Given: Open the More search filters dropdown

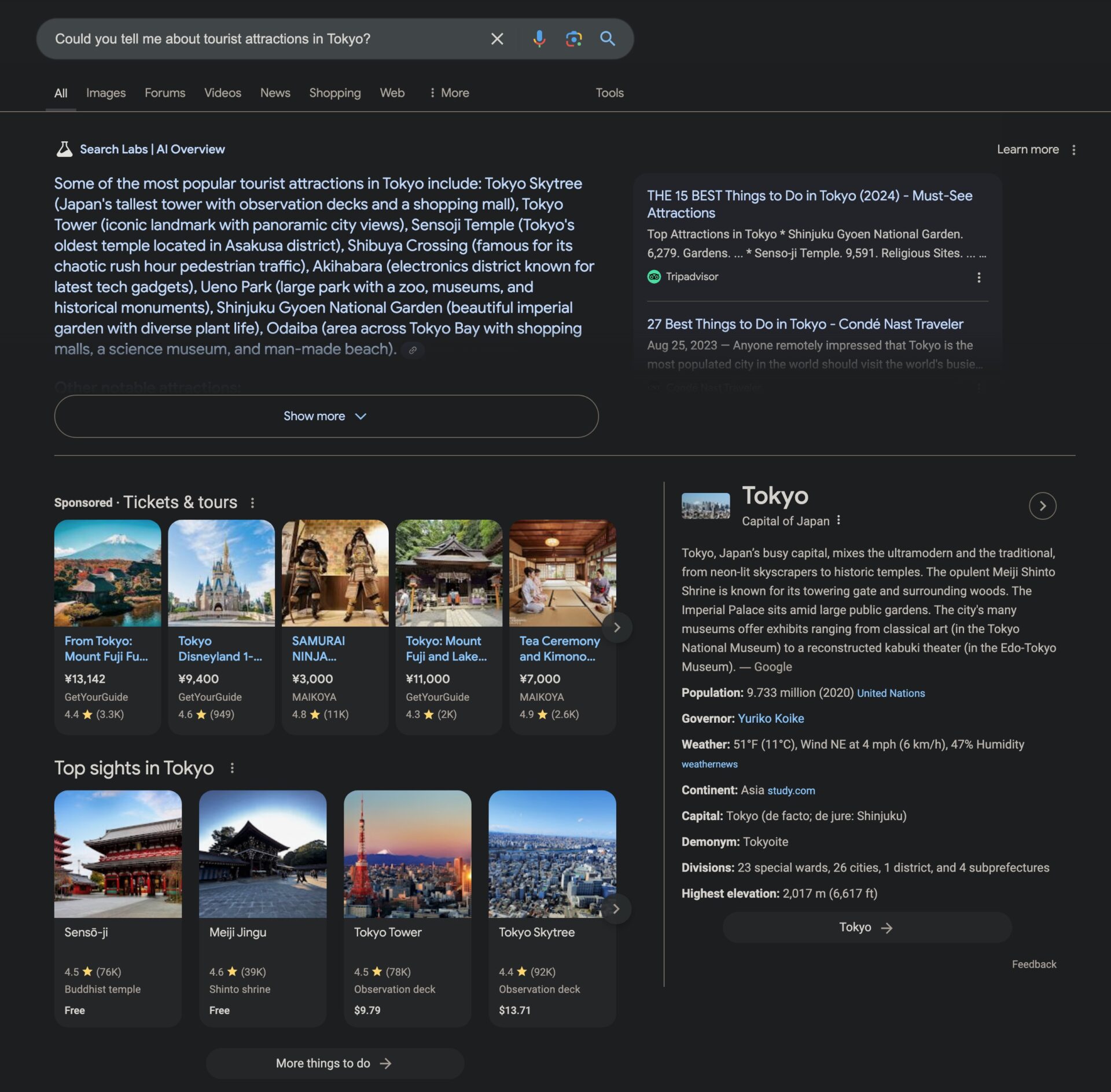Looking at the screenshot, I should 450,93.
